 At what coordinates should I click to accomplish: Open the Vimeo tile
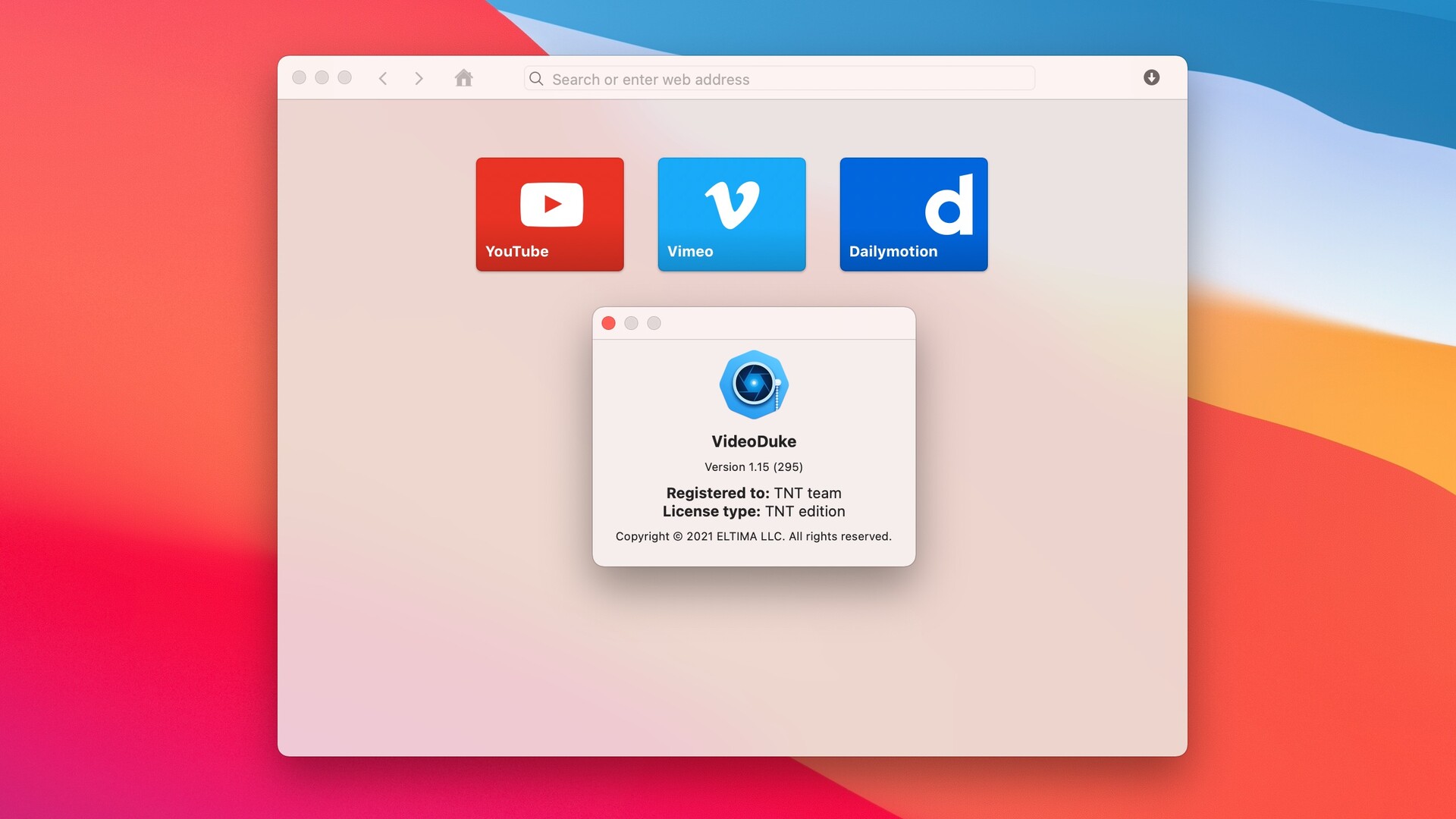(732, 214)
